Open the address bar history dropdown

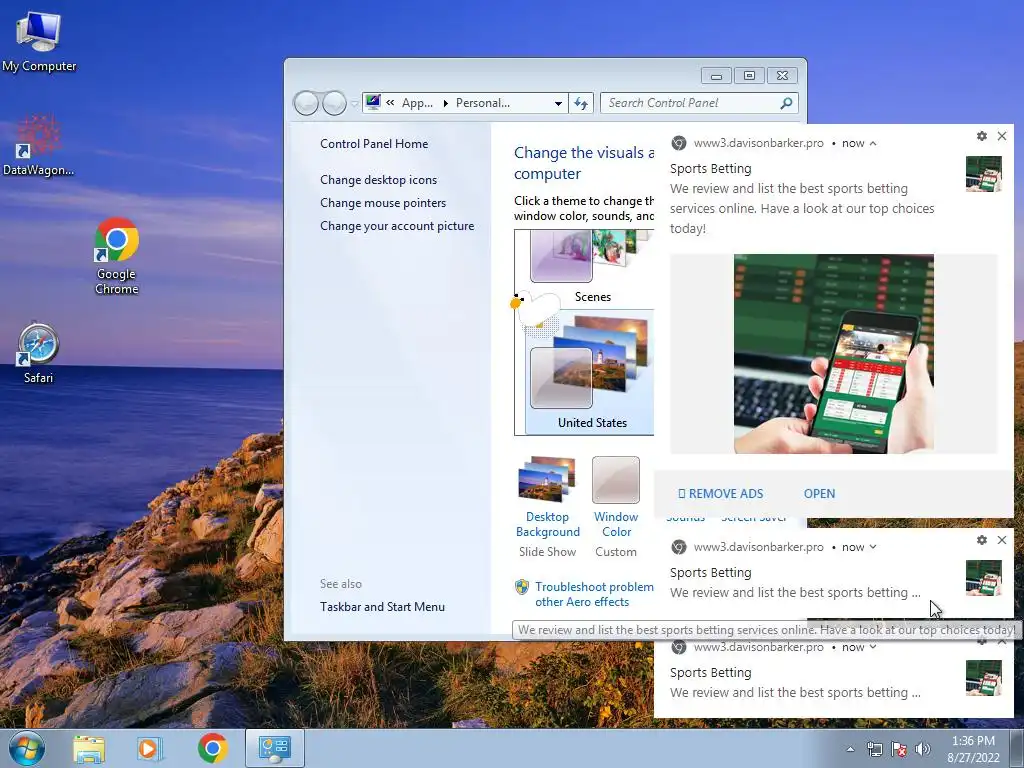point(558,103)
